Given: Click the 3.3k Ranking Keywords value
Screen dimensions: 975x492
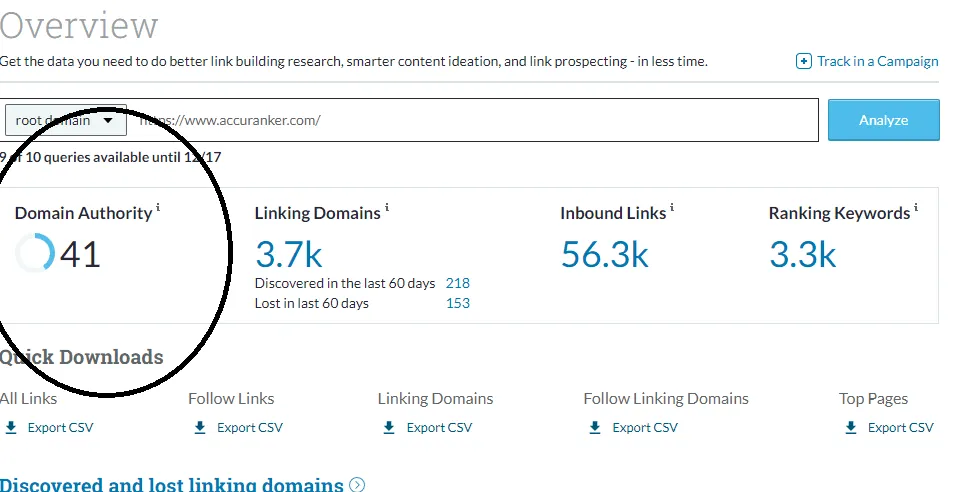Looking at the screenshot, I should coord(802,254).
